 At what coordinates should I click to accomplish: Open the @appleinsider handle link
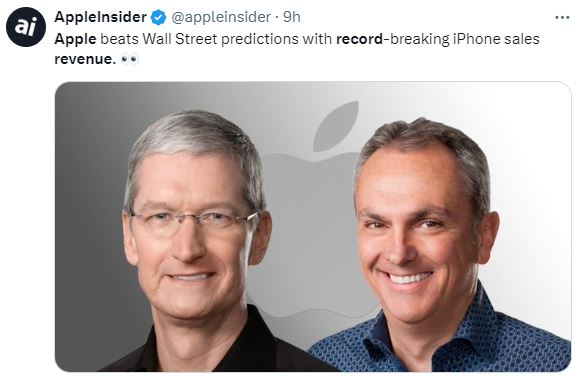[221, 17]
